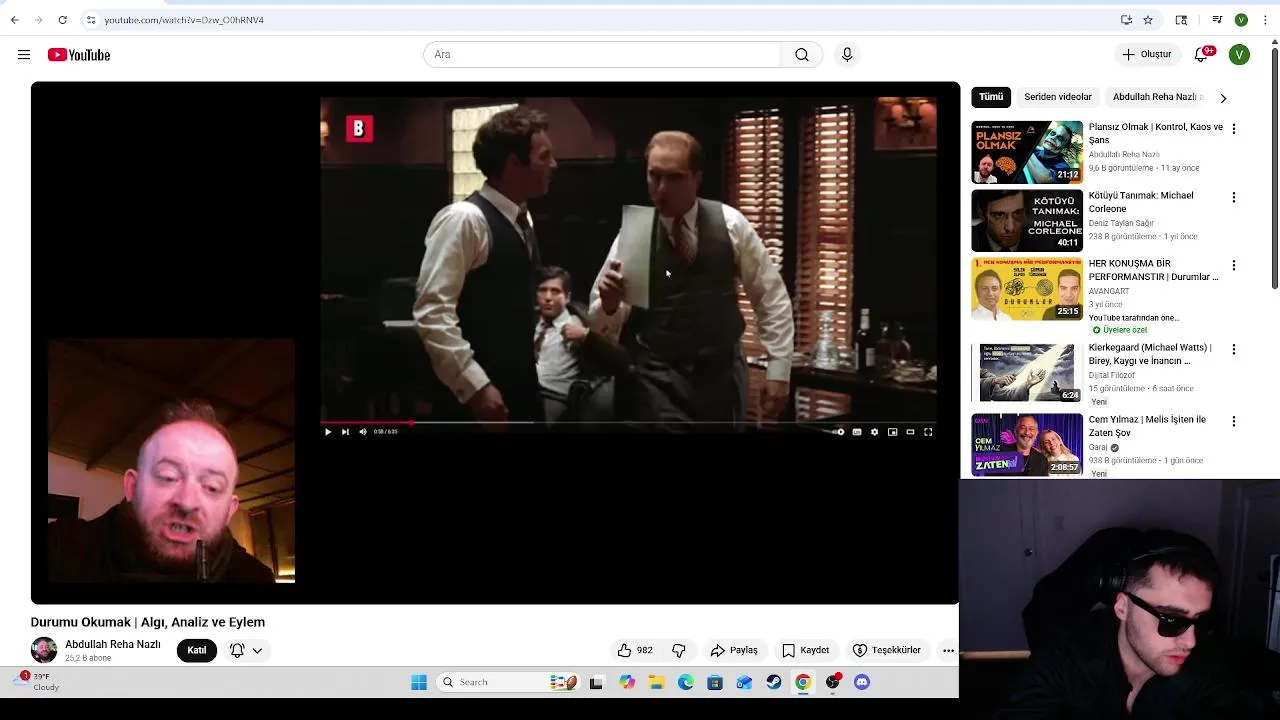Open more actions ellipsis below video
Screen dimensions: 1280x720
tap(948, 650)
